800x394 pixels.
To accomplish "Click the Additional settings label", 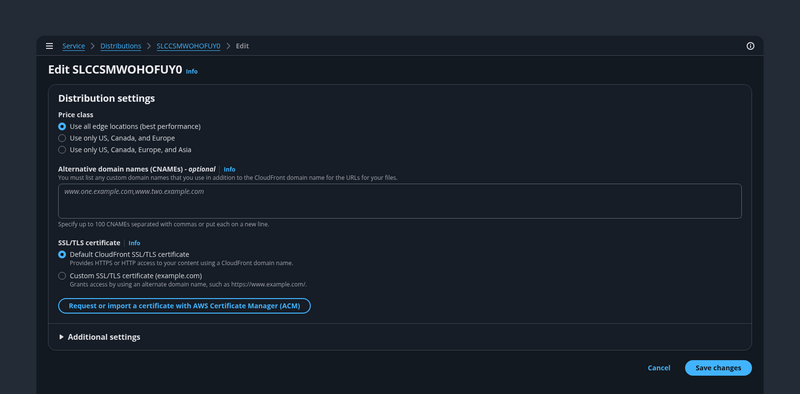I will 104,337.
